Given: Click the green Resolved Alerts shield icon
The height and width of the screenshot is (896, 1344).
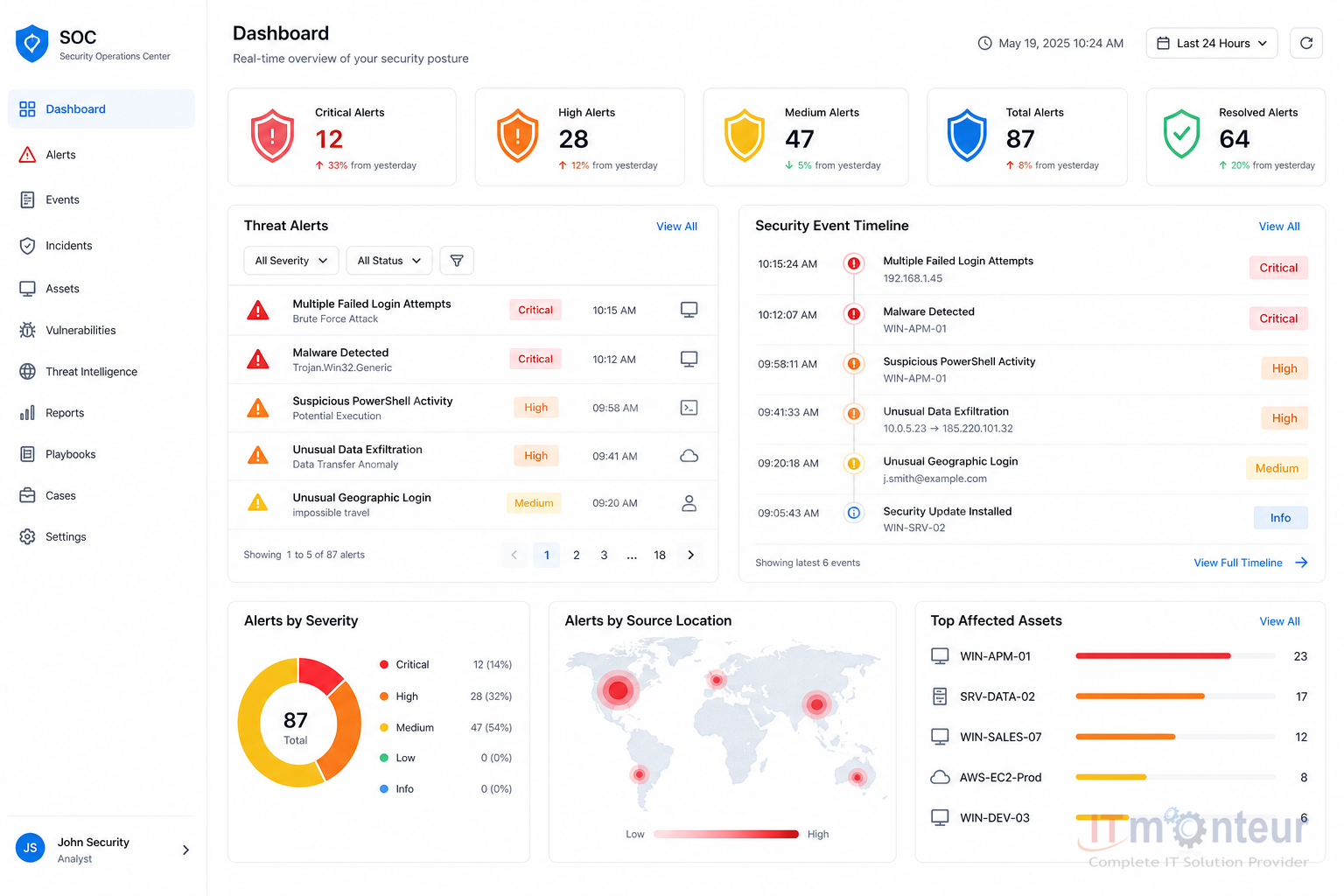Looking at the screenshot, I should (1181, 134).
